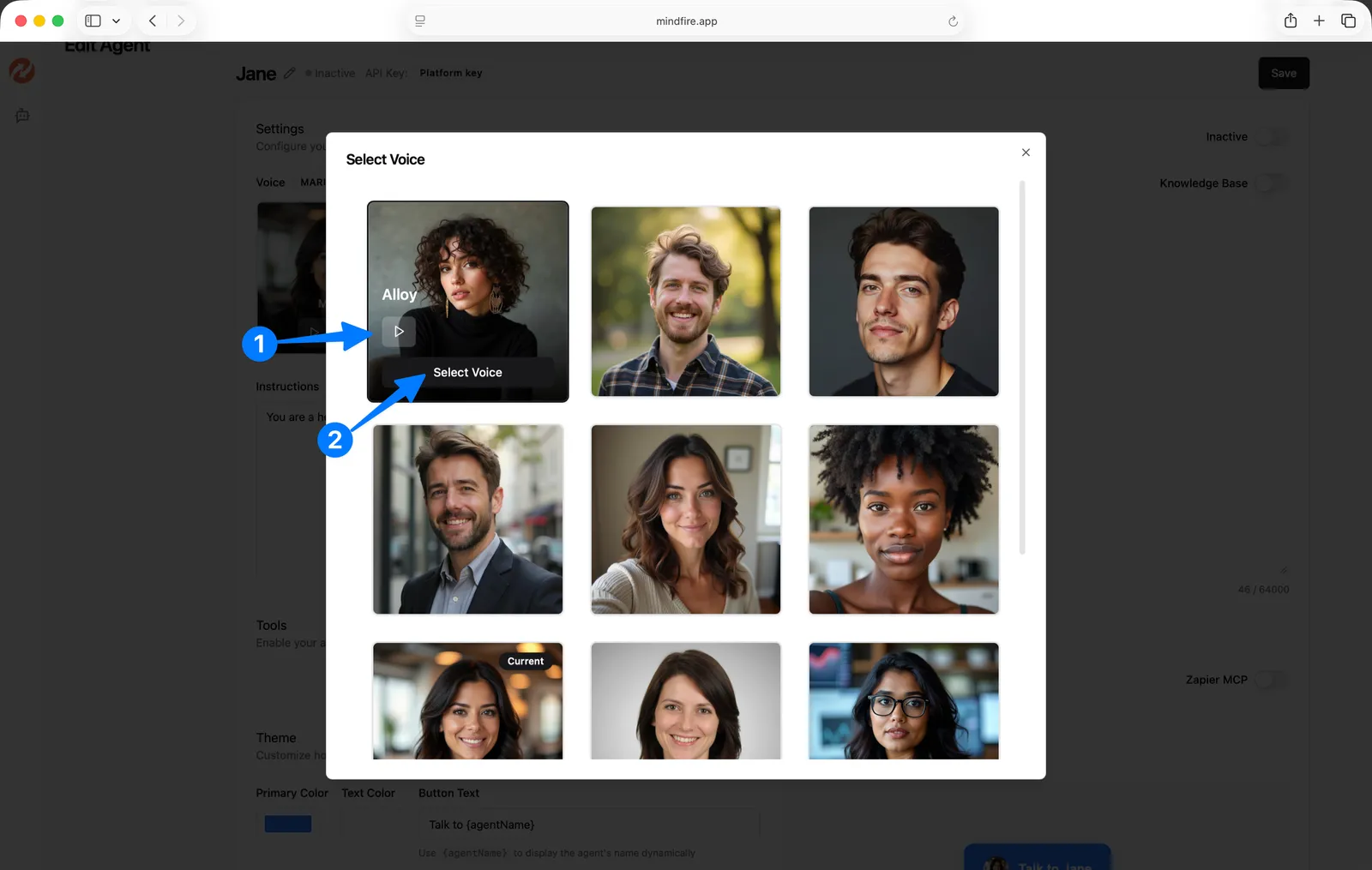Toggle the Inactive agent switch
Viewport: 1372px width, 870px height.
click(x=1271, y=137)
